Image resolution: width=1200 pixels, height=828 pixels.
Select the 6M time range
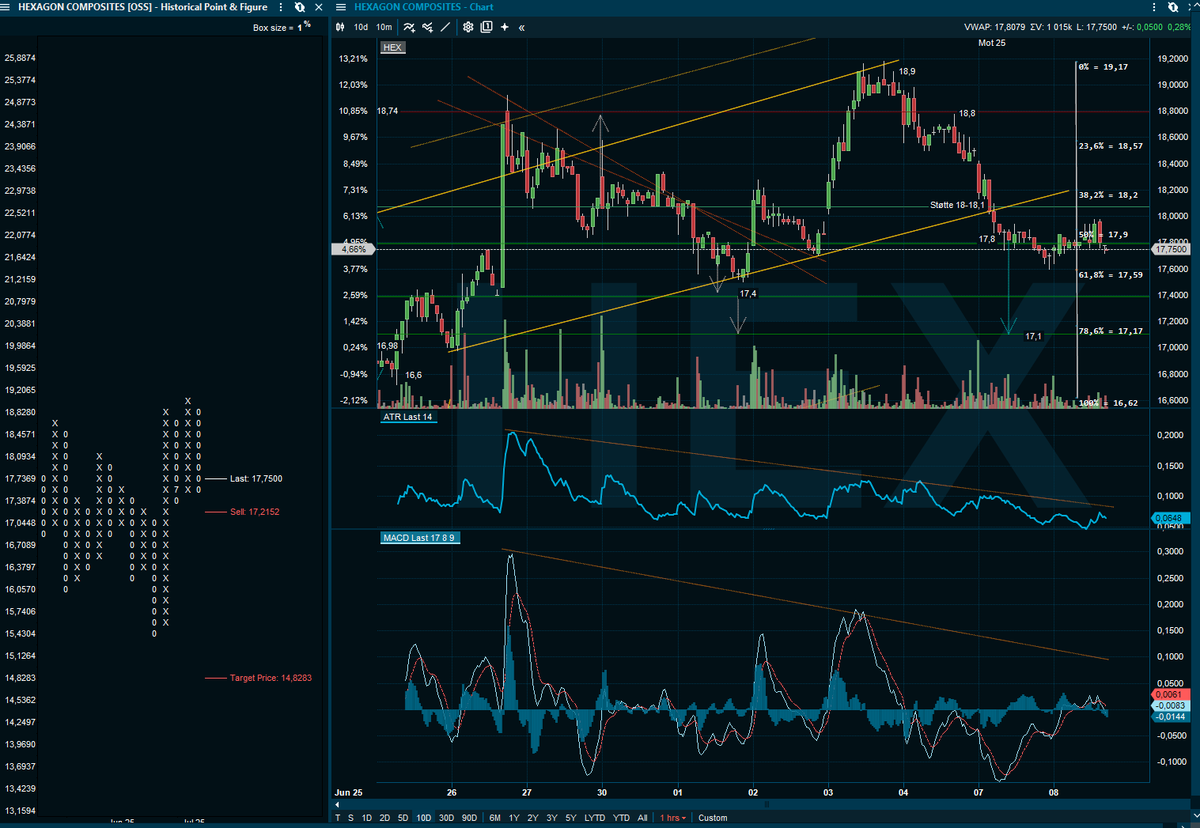[495, 818]
